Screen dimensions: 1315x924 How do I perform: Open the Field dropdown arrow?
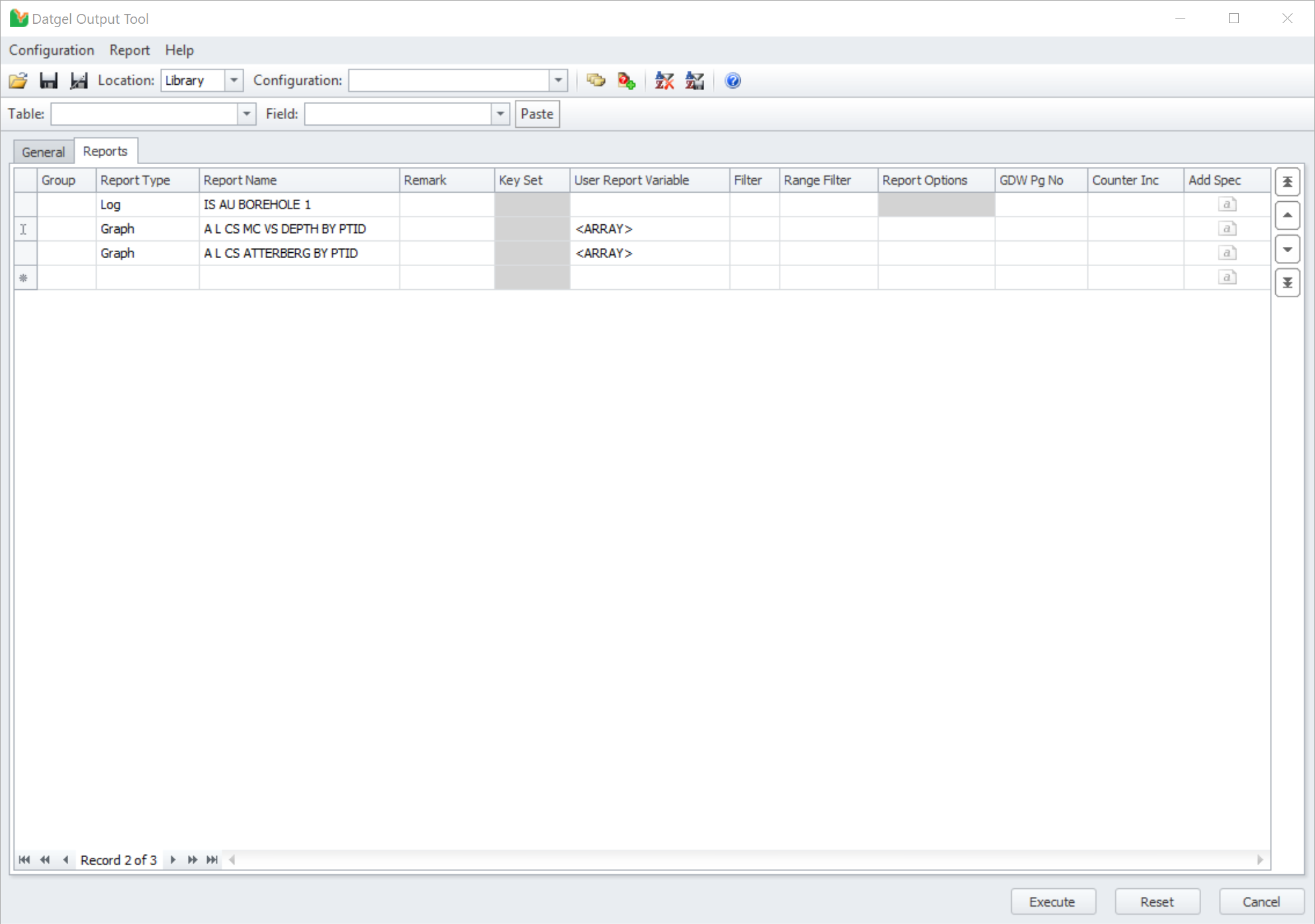pos(500,114)
